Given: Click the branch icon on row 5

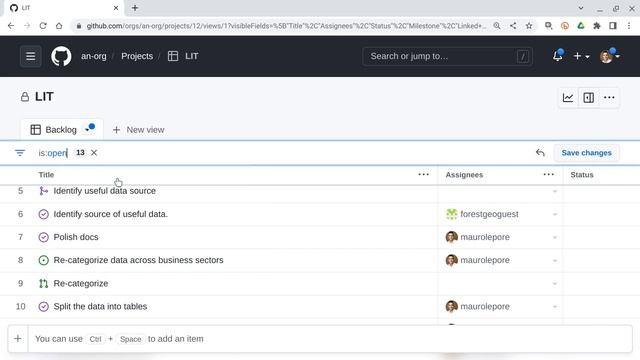Looking at the screenshot, I should coord(43,191).
